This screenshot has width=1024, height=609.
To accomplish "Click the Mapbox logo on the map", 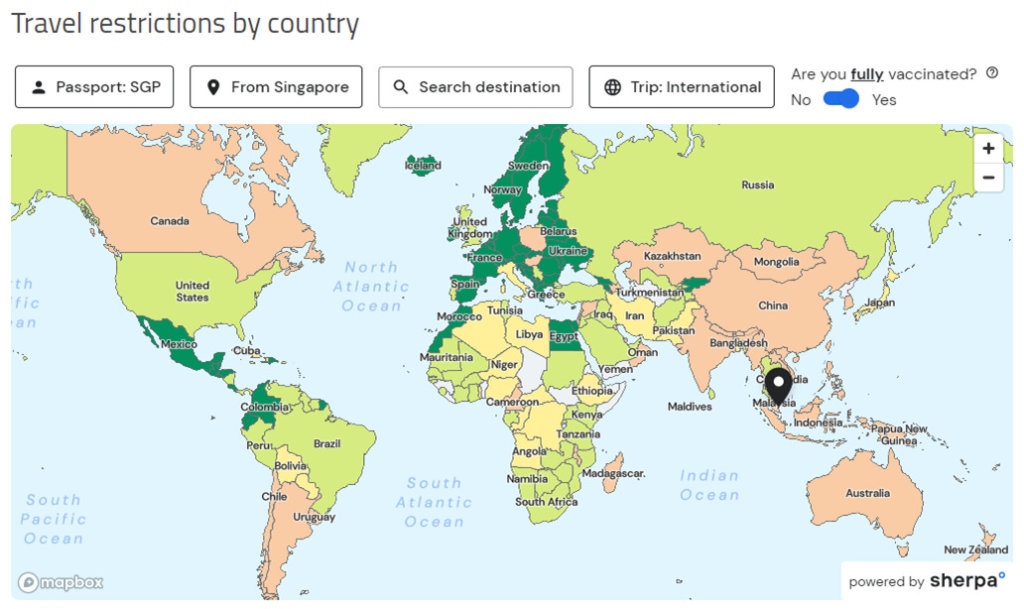I will [x=60, y=582].
